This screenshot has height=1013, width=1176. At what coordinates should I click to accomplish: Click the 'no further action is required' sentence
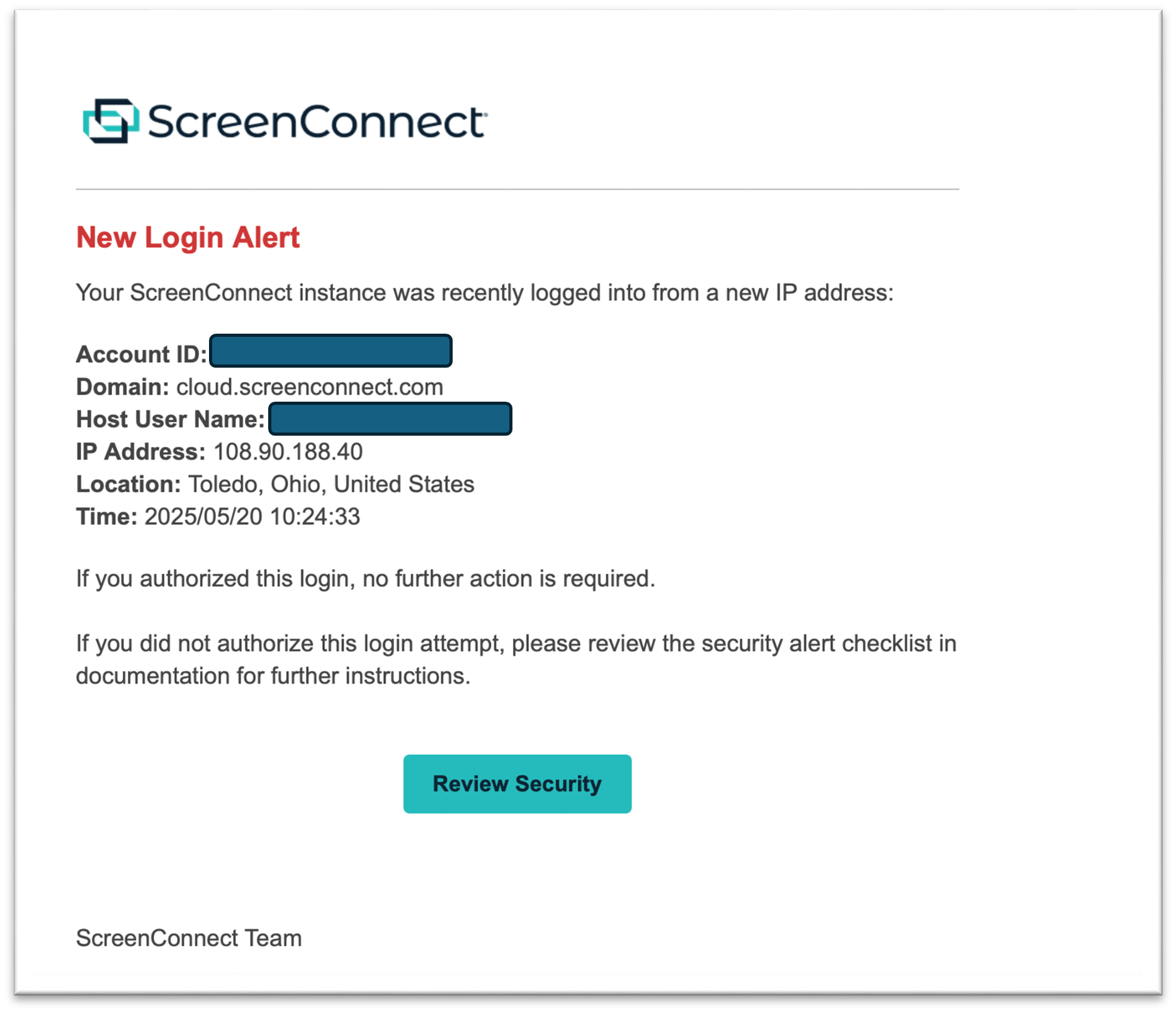click(365, 579)
